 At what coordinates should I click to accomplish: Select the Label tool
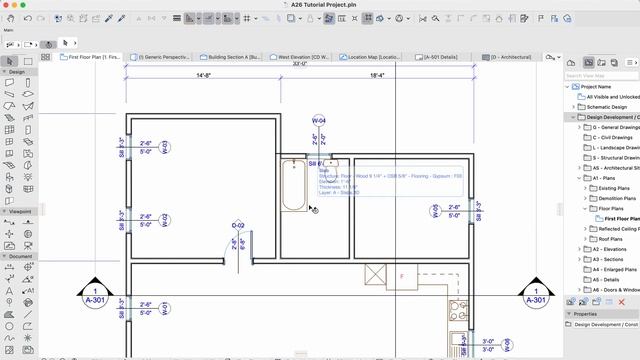coord(28,291)
